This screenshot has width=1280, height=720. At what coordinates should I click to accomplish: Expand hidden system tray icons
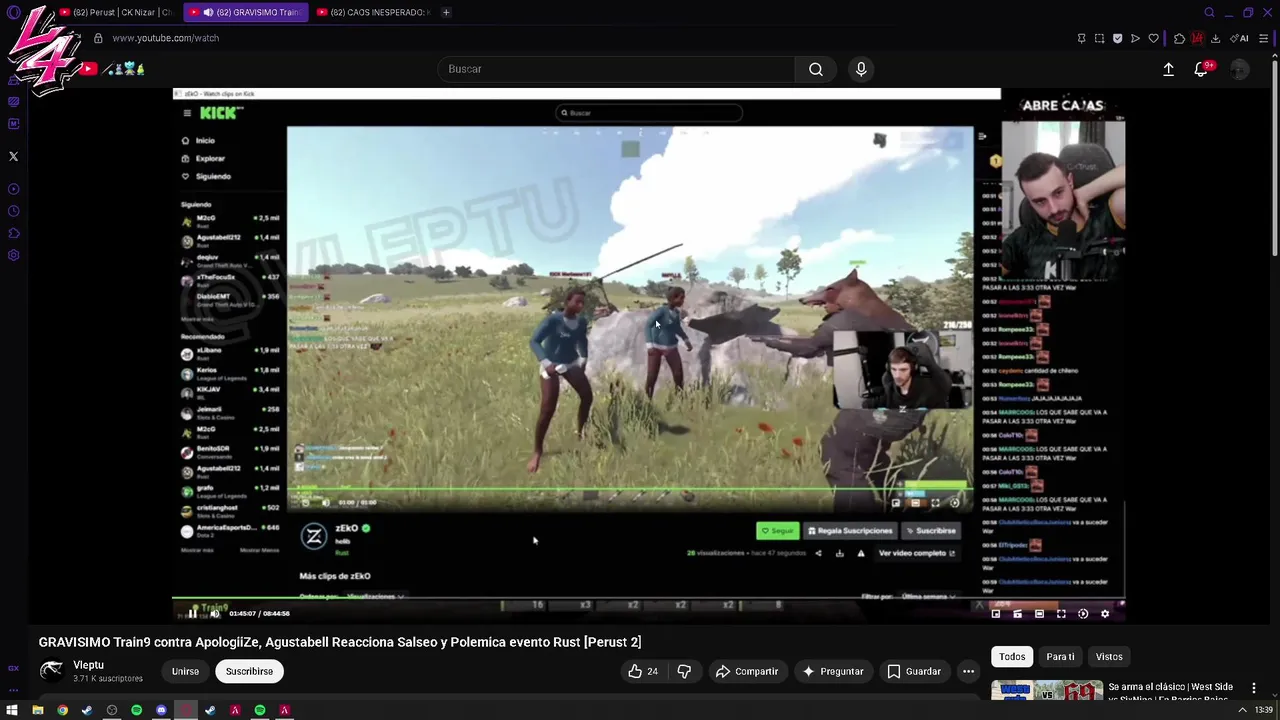[x=1242, y=710]
